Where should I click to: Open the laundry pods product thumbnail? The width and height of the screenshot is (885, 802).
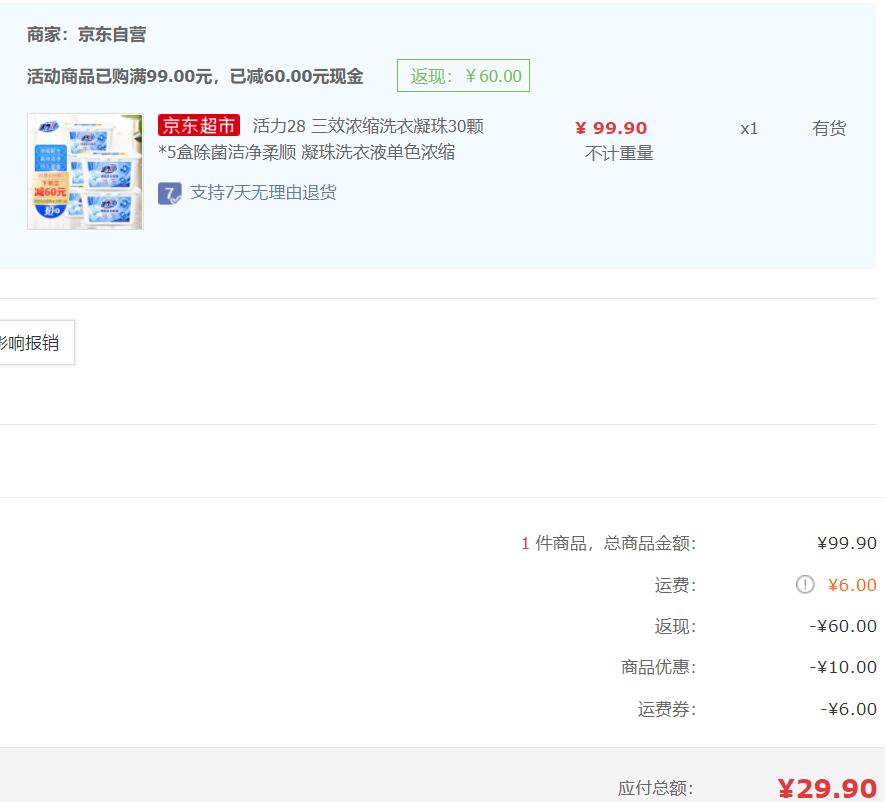pyautogui.click(x=85, y=171)
